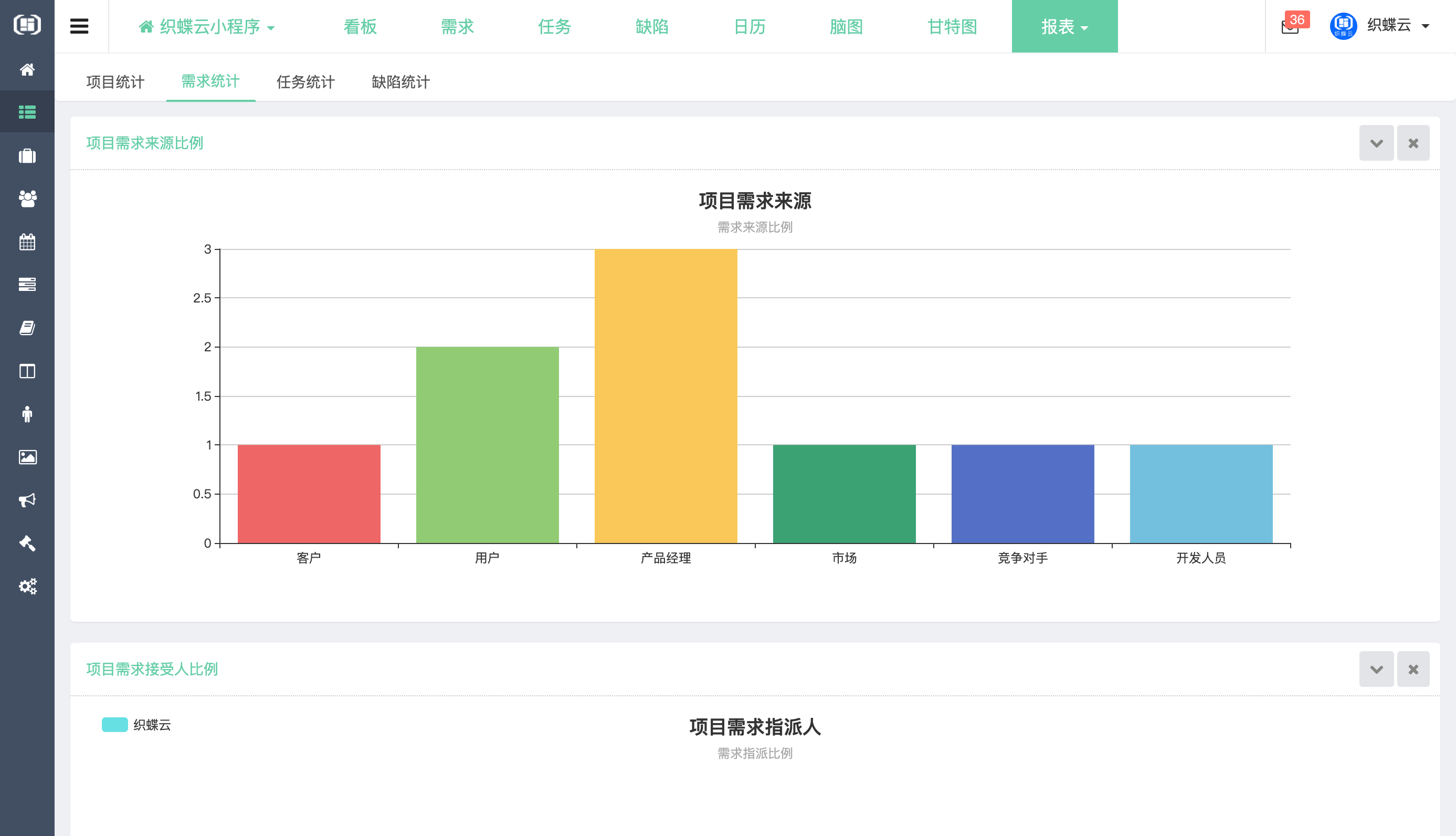Click the megaphone announcement icon in sidebar
This screenshot has width=1456, height=836.
click(x=27, y=500)
